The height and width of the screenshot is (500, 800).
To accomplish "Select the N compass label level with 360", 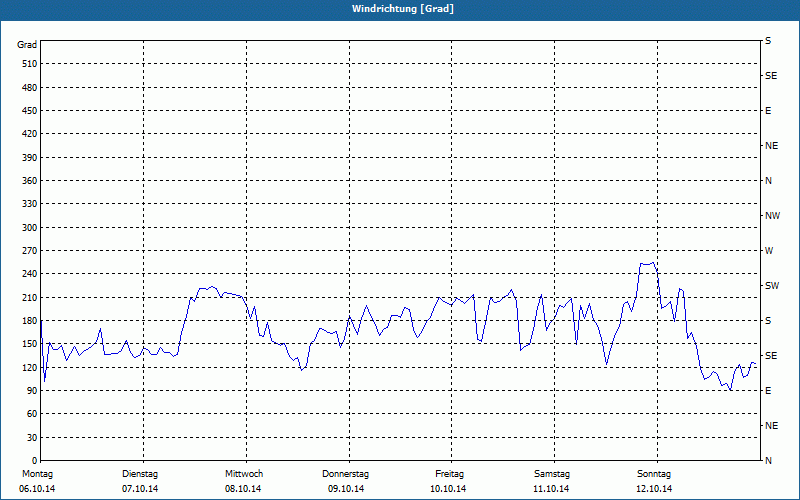I will tap(768, 181).
